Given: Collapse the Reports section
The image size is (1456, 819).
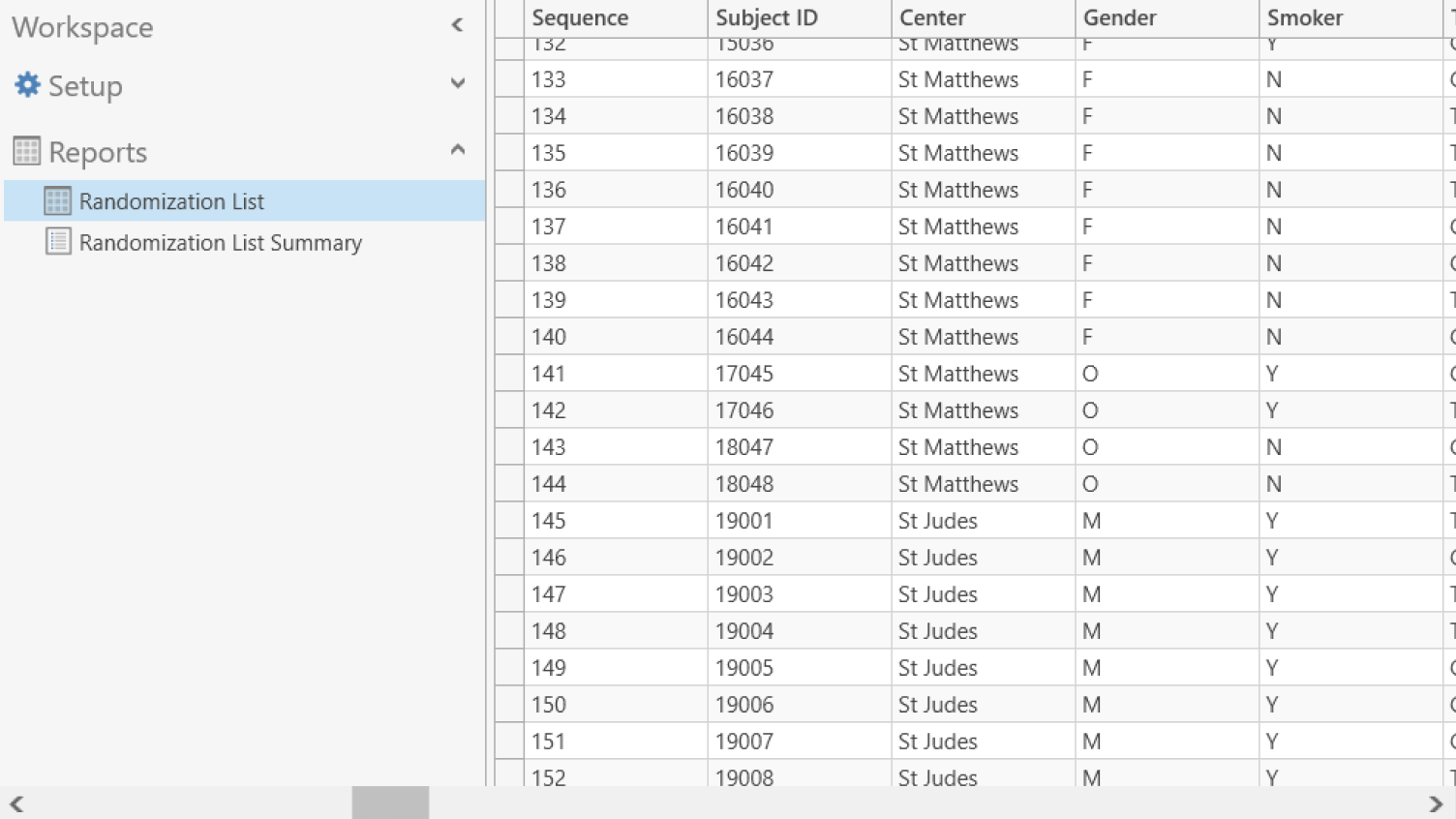Looking at the screenshot, I should tap(456, 149).
